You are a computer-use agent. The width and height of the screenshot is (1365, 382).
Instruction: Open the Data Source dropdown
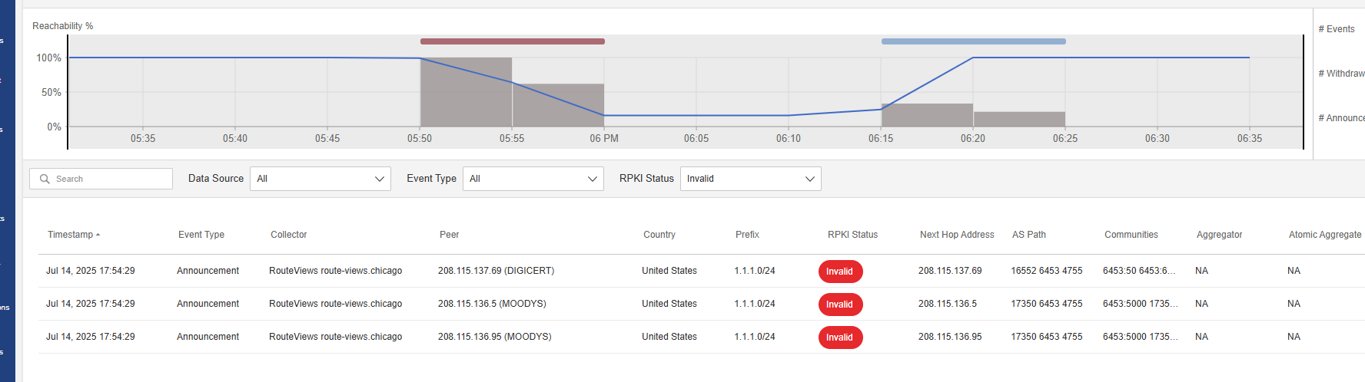click(320, 179)
